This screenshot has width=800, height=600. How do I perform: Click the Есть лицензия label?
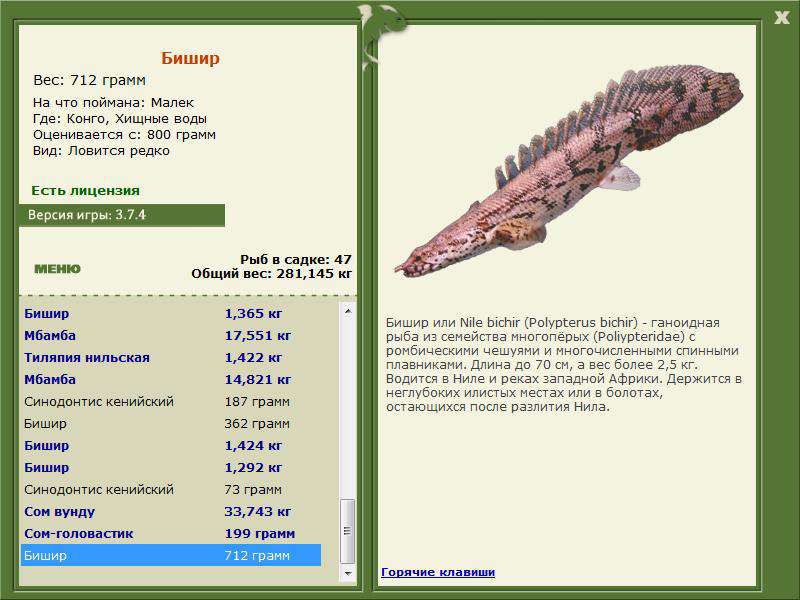click(x=85, y=190)
